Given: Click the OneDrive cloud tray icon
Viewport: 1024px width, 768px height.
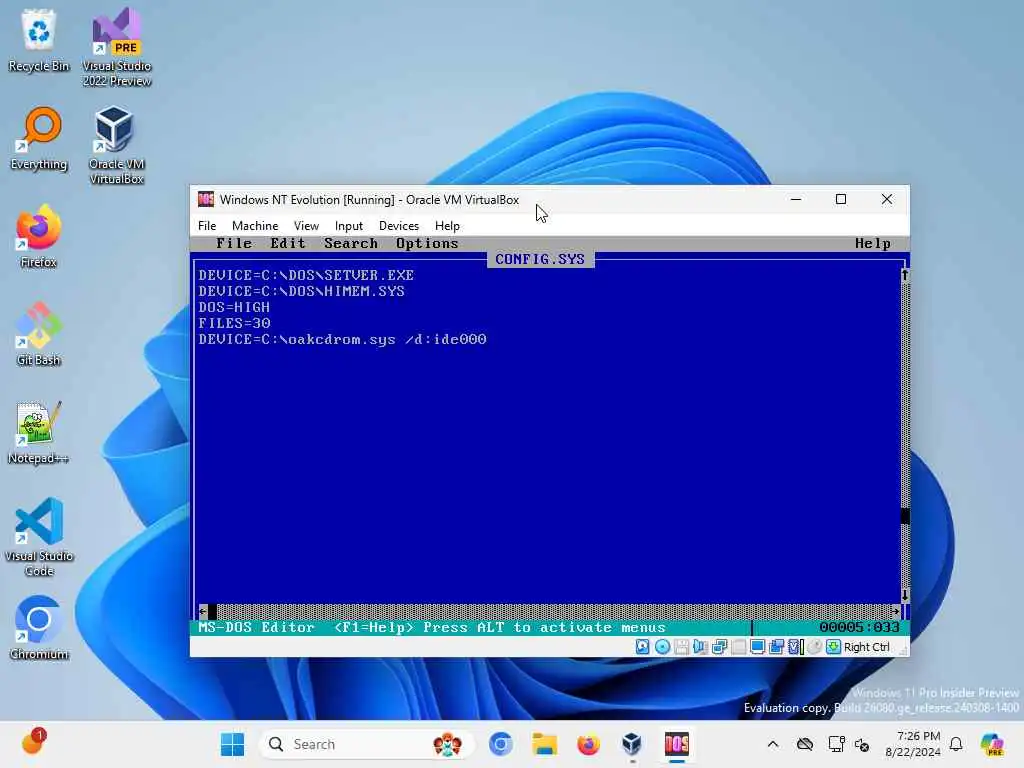Looking at the screenshot, I should click(x=805, y=744).
